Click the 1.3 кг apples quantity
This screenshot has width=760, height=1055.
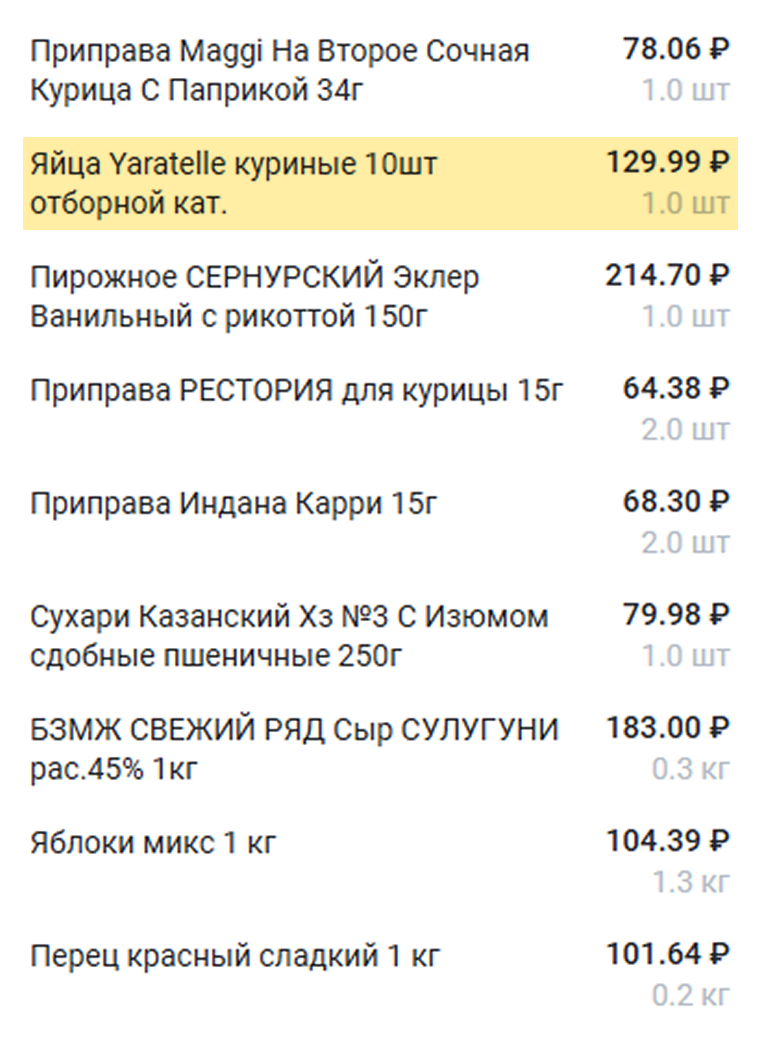point(691,881)
